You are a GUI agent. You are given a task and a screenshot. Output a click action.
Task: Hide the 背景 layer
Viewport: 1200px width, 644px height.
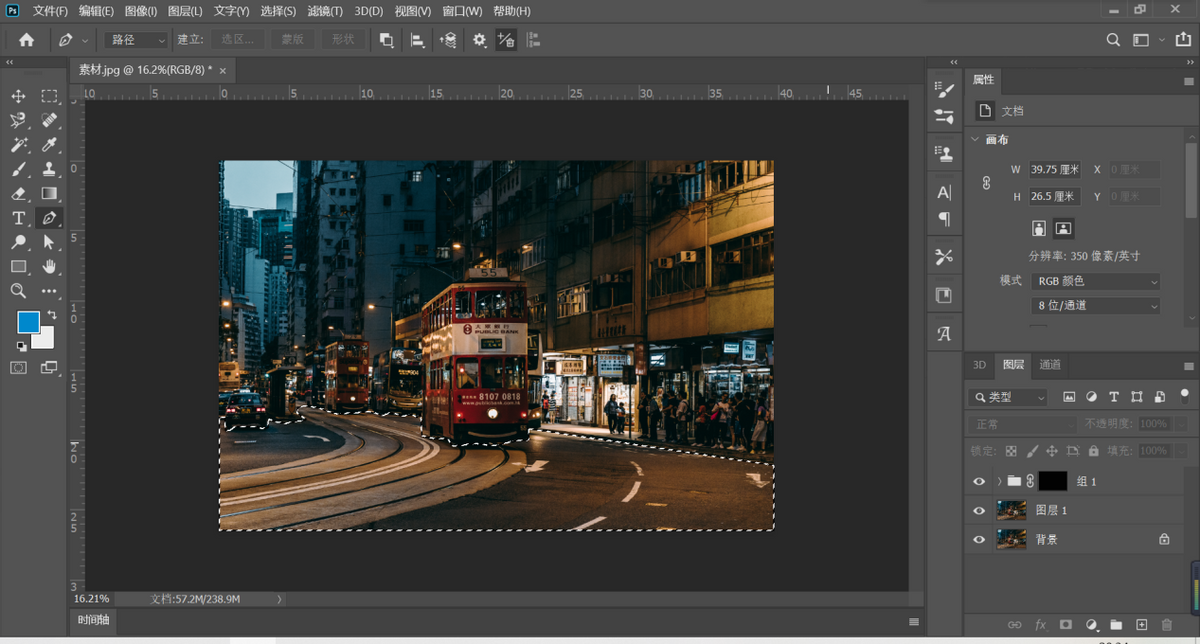[x=979, y=539]
